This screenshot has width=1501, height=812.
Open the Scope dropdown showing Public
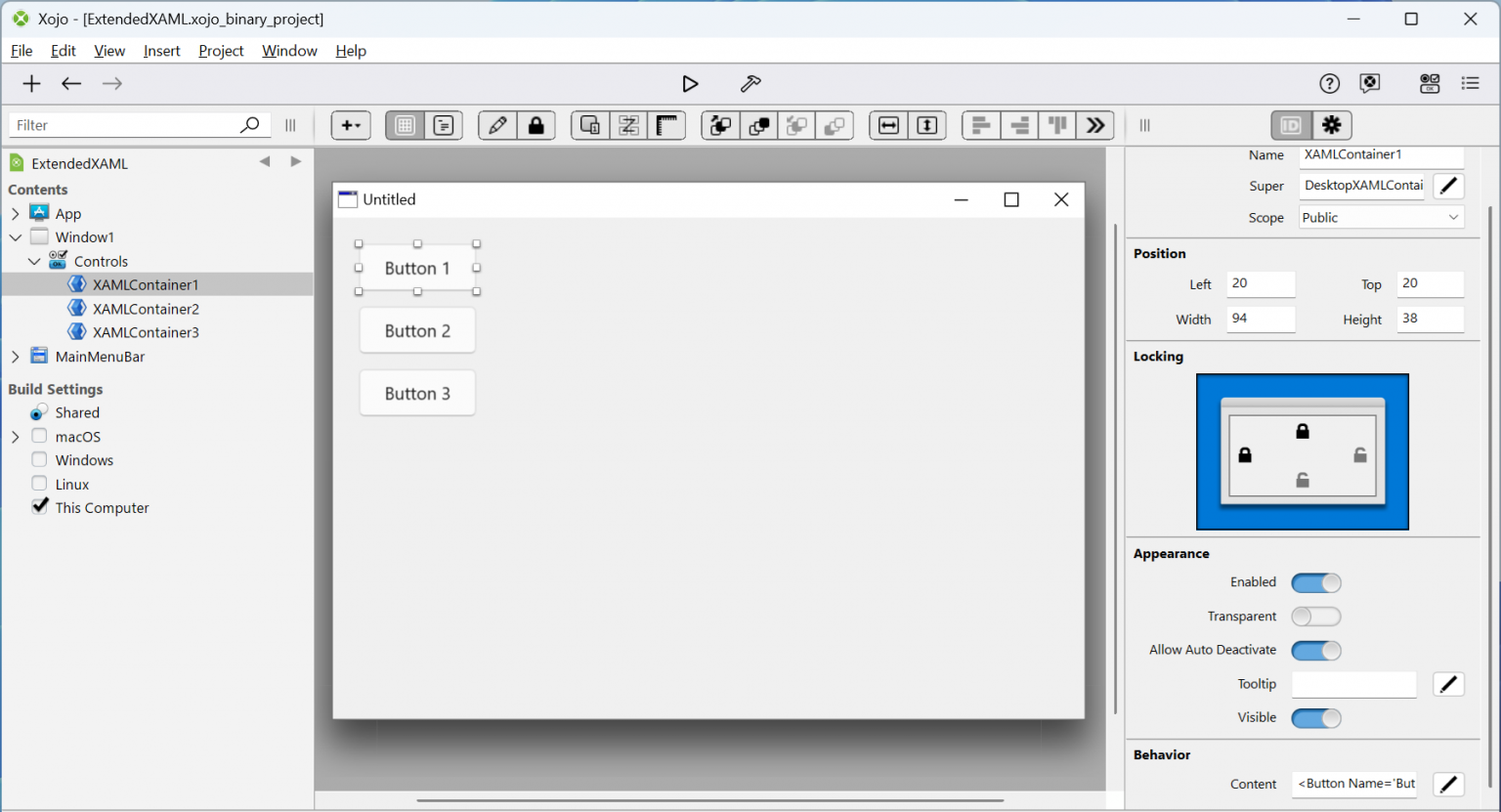coord(1380,216)
